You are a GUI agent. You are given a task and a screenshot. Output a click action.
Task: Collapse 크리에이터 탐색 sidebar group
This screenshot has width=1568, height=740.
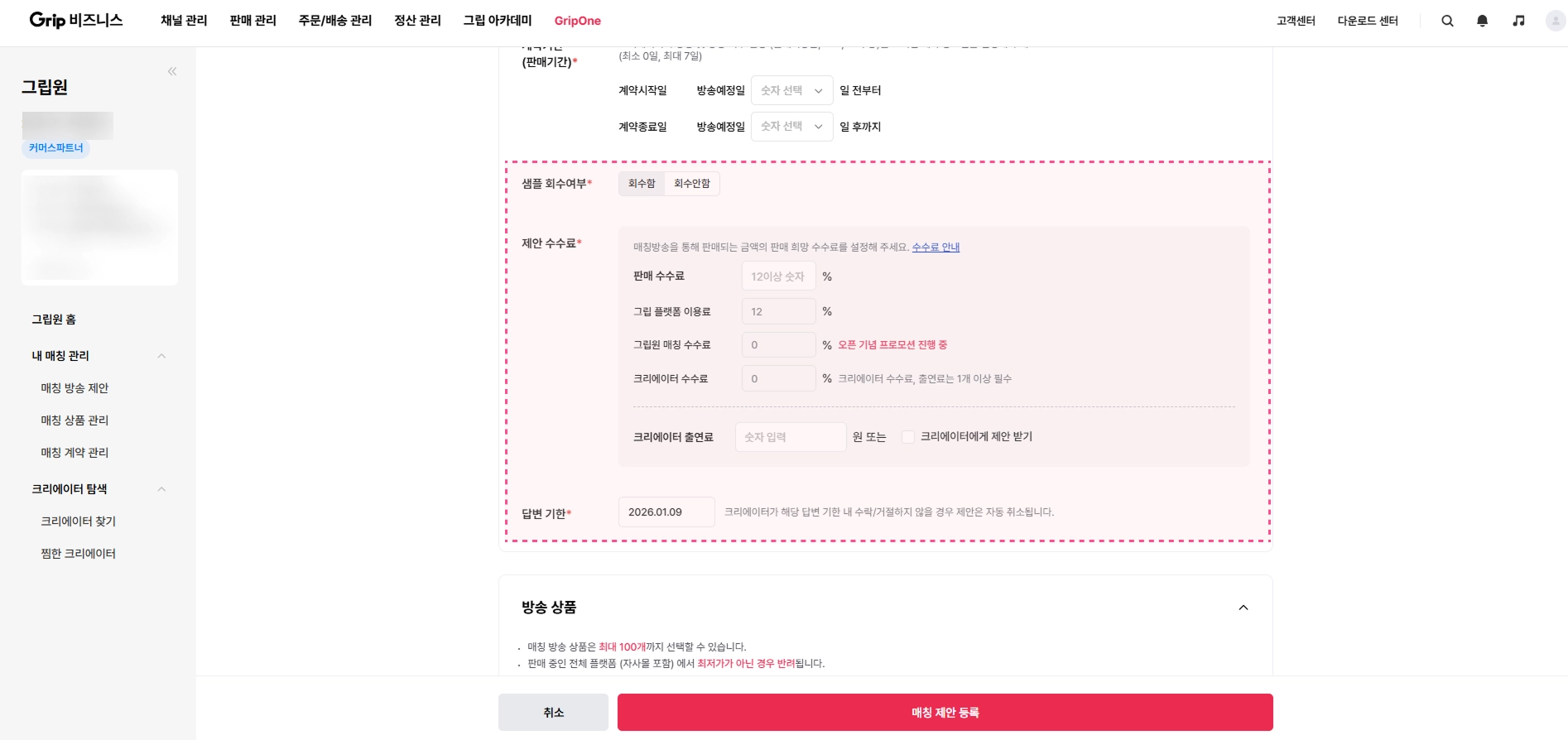pos(161,489)
